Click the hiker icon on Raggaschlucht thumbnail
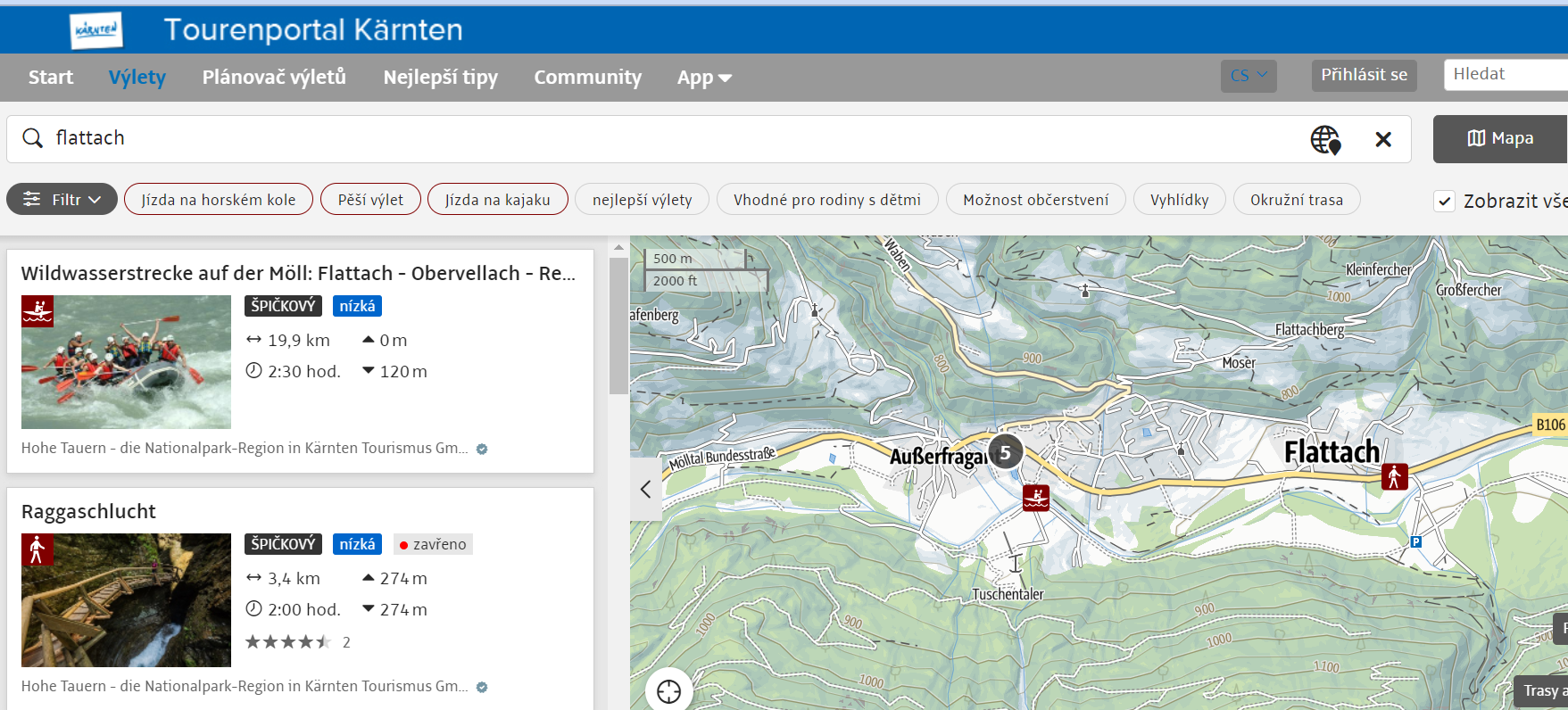The image size is (1568, 710). (x=37, y=549)
